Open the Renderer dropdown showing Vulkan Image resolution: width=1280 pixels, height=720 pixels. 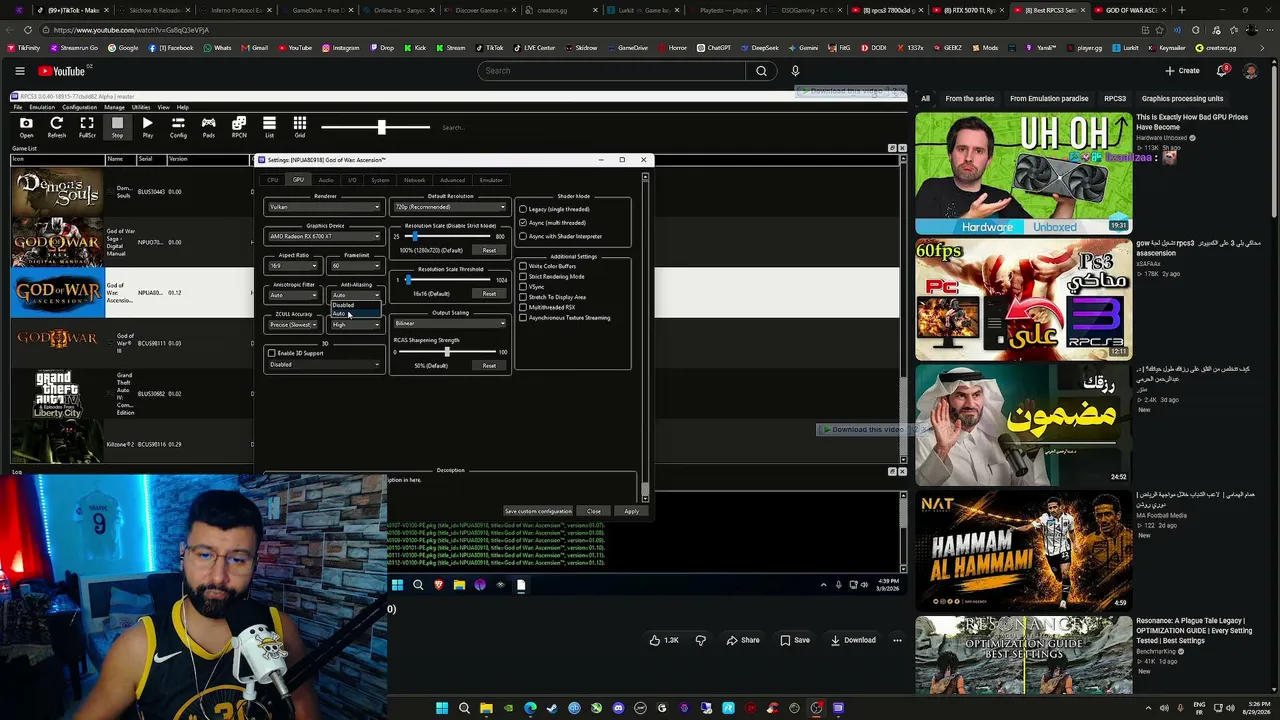click(325, 207)
